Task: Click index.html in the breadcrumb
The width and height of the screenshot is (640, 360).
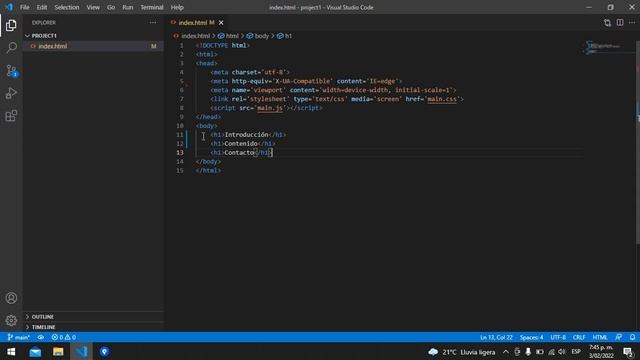Action: click(x=196, y=36)
